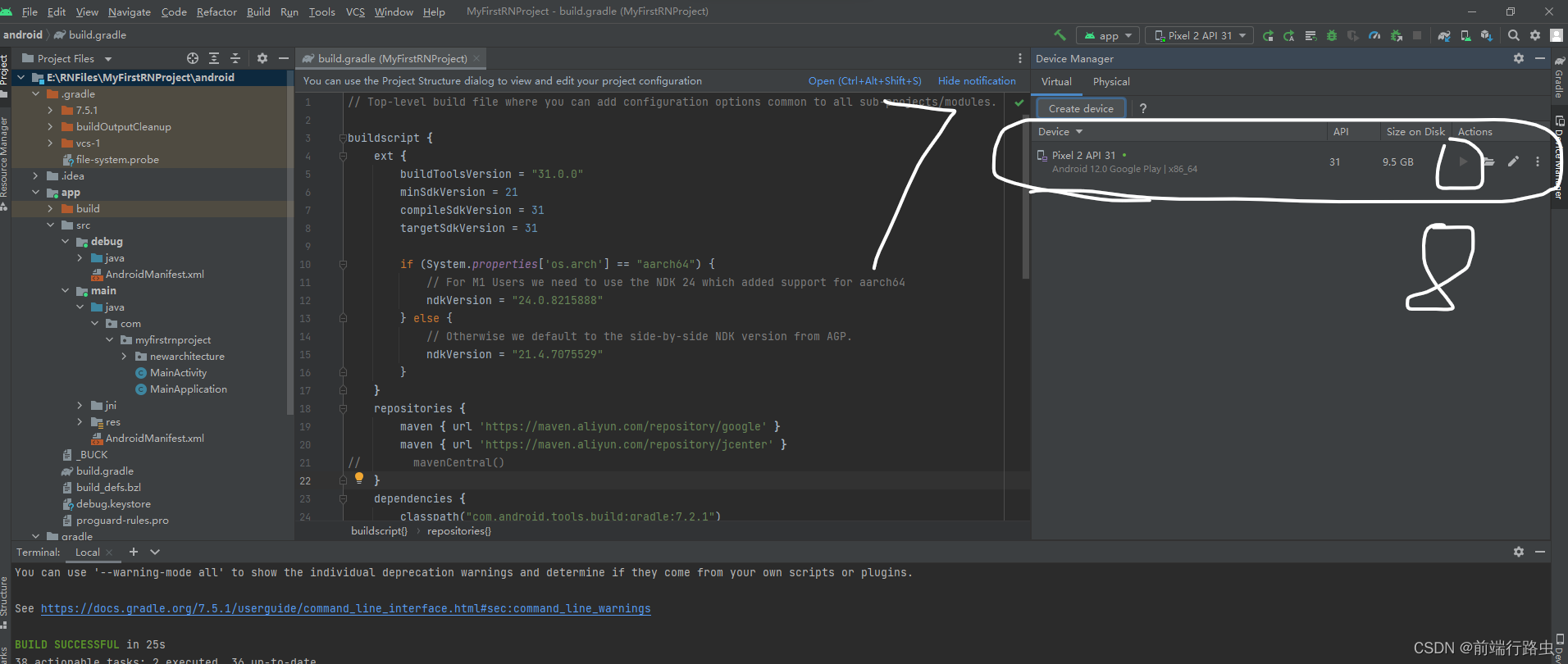Expand the .idea folder
1568x664 pixels.
35,175
